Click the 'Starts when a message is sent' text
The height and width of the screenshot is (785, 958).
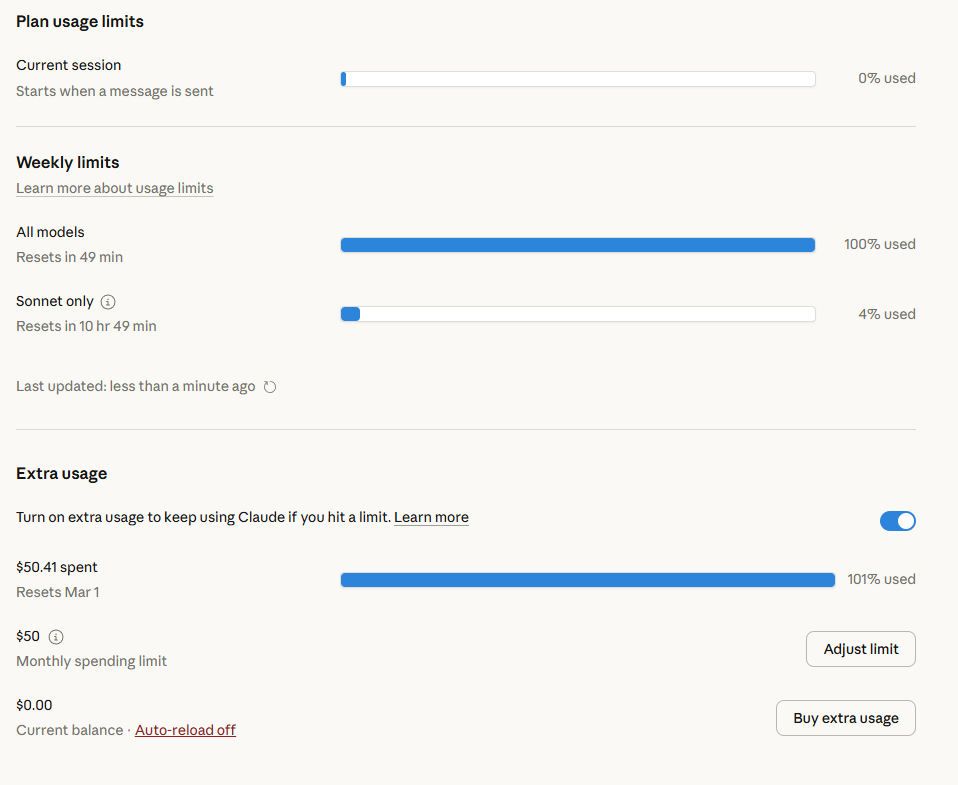(115, 91)
